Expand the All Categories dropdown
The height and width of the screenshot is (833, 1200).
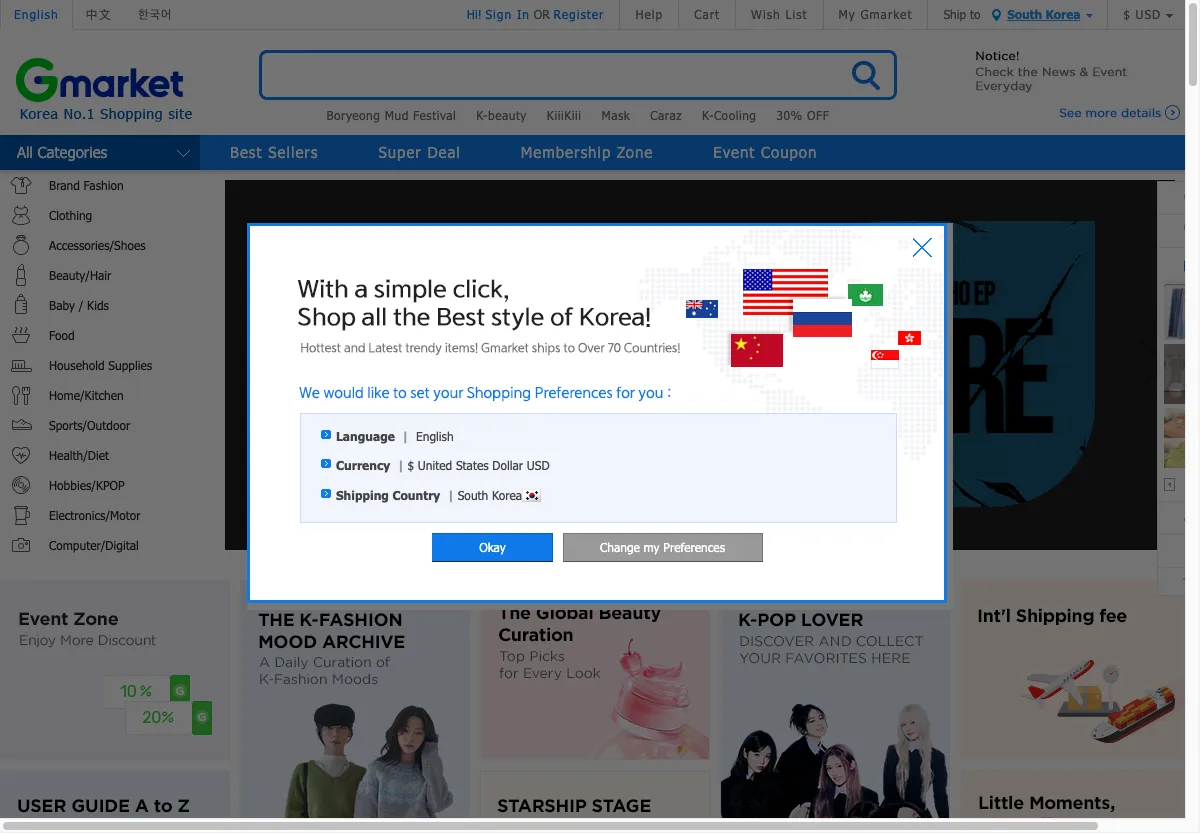click(100, 153)
